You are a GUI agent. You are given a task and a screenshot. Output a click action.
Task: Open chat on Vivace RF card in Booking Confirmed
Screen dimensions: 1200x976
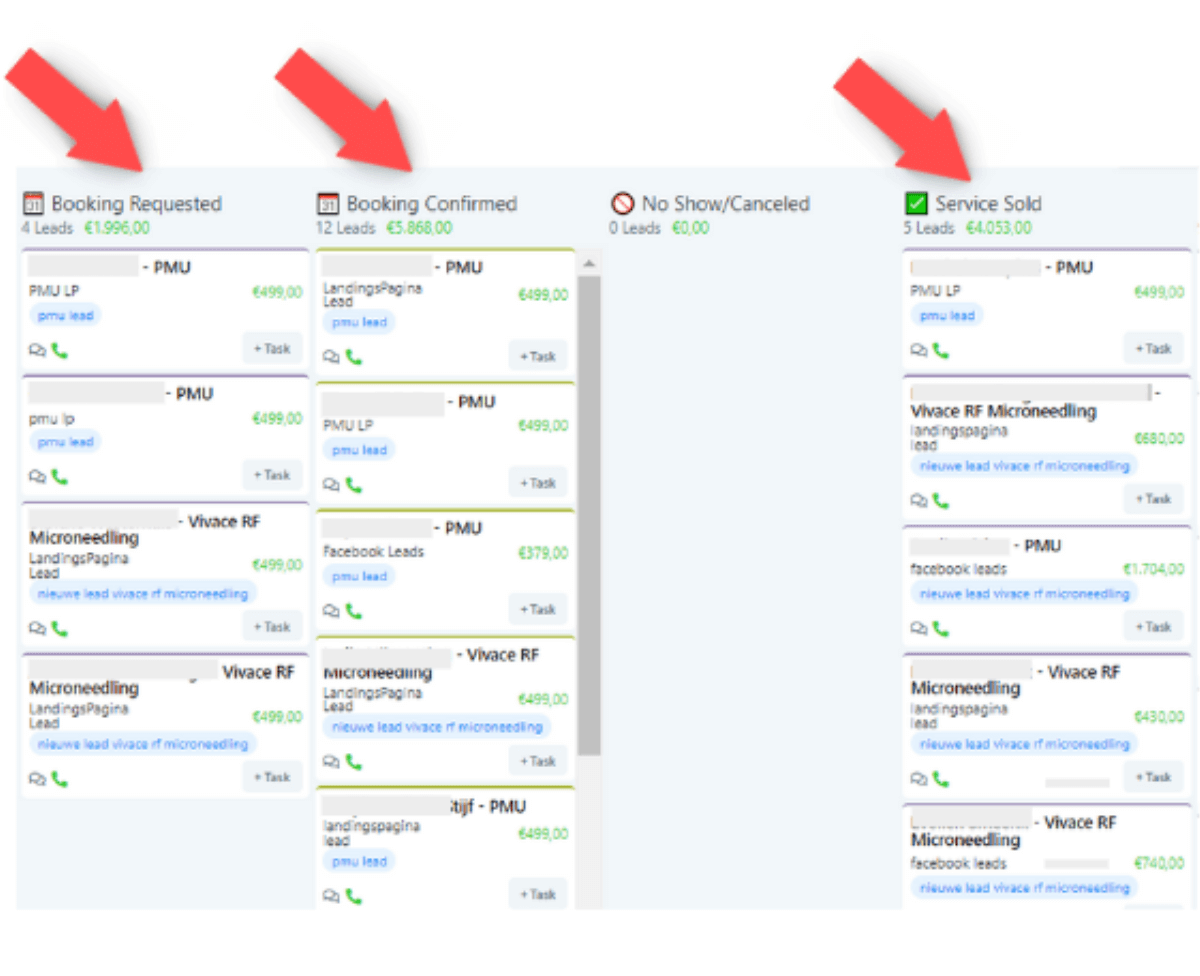pyautogui.click(x=332, y=762)
